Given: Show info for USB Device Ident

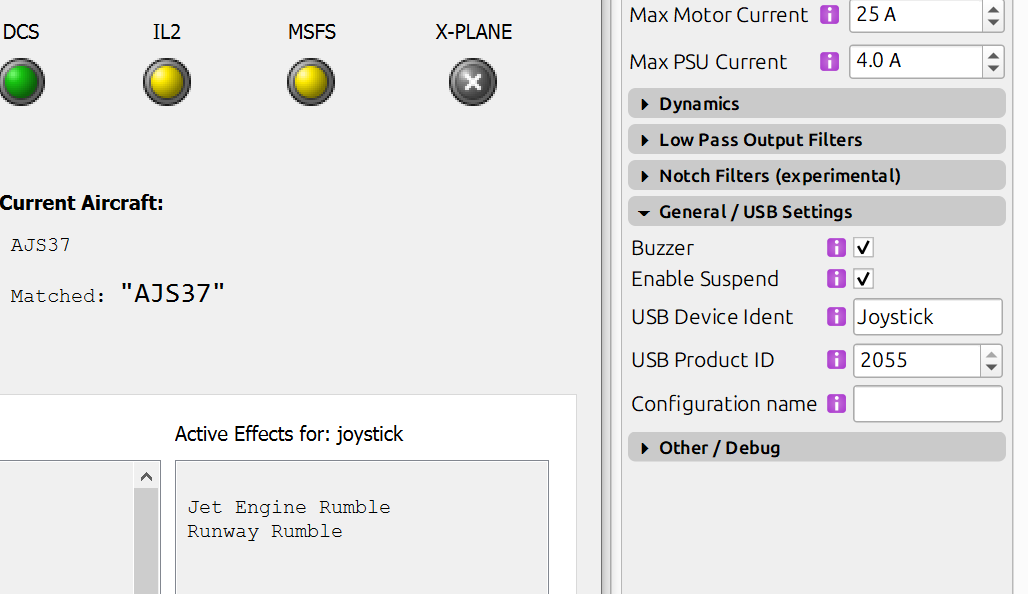Looking at the screenshot, I should pyautogui.click(x=837, y=317).
